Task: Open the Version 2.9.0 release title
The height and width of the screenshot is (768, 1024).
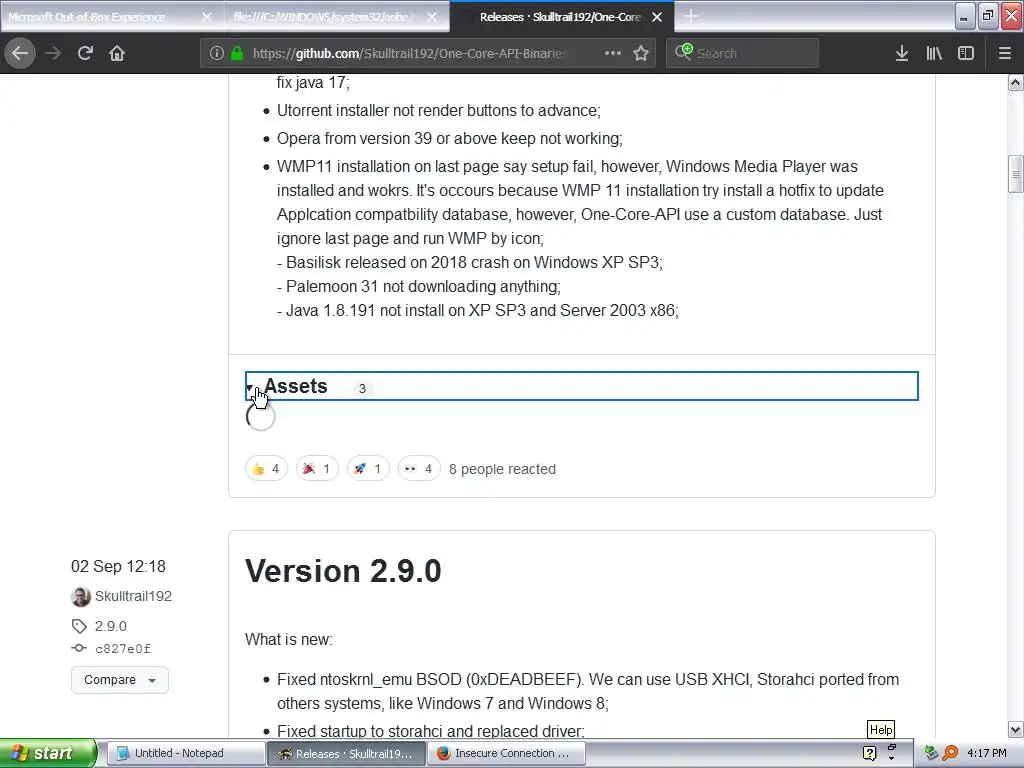Action: 343,571
